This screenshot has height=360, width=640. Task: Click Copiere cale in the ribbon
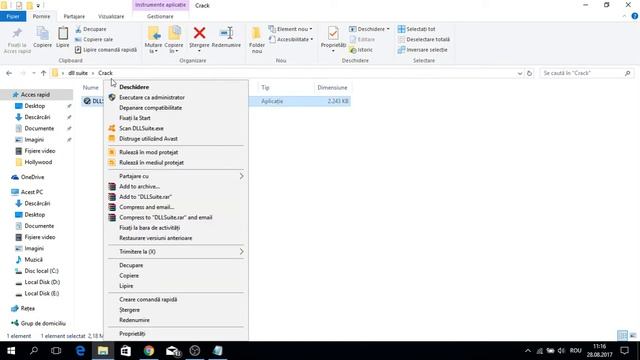(x=94, y=39)
